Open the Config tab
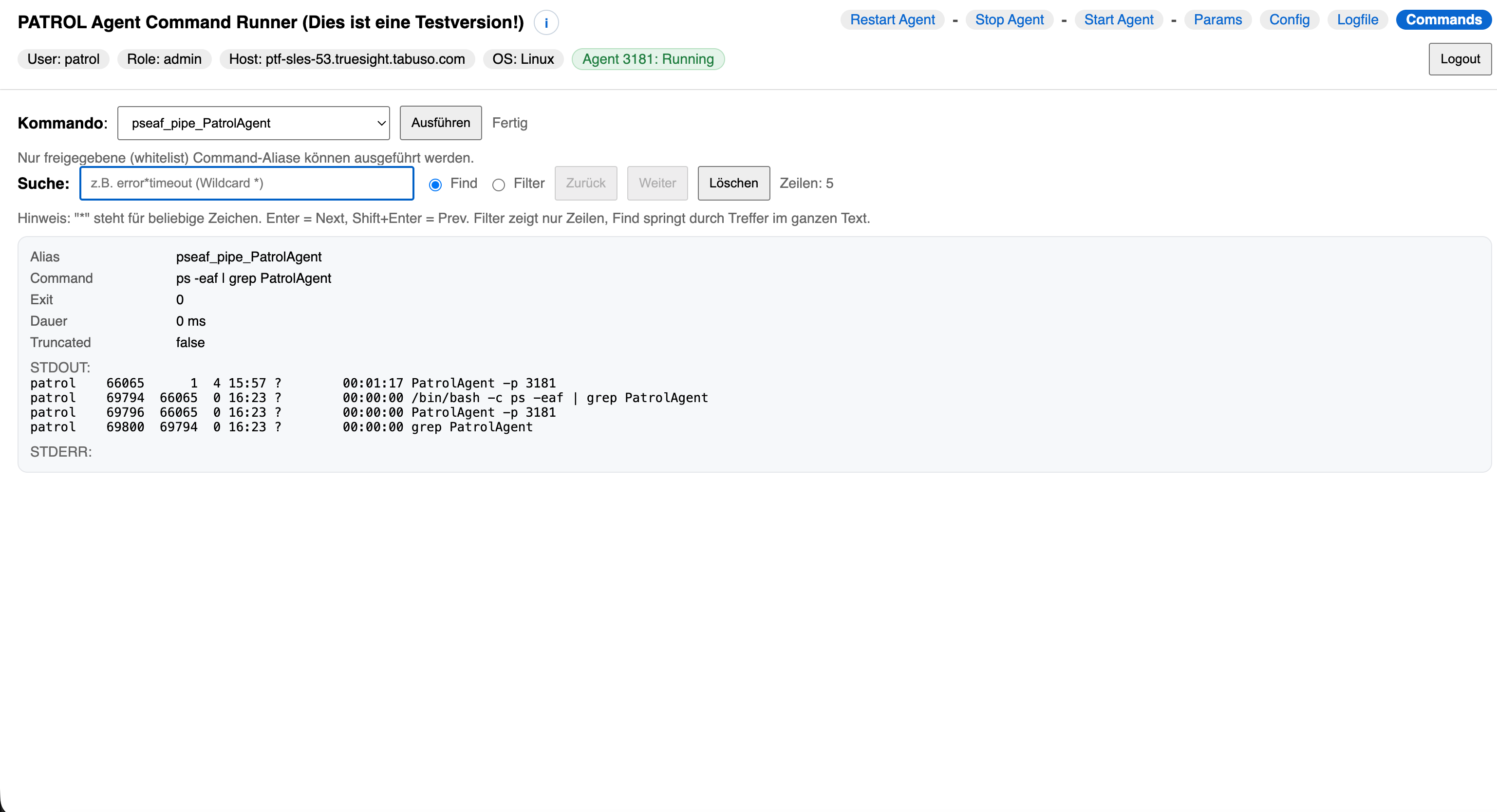Viewport: 1497px width, 812px height. [x=1289, y=20]
